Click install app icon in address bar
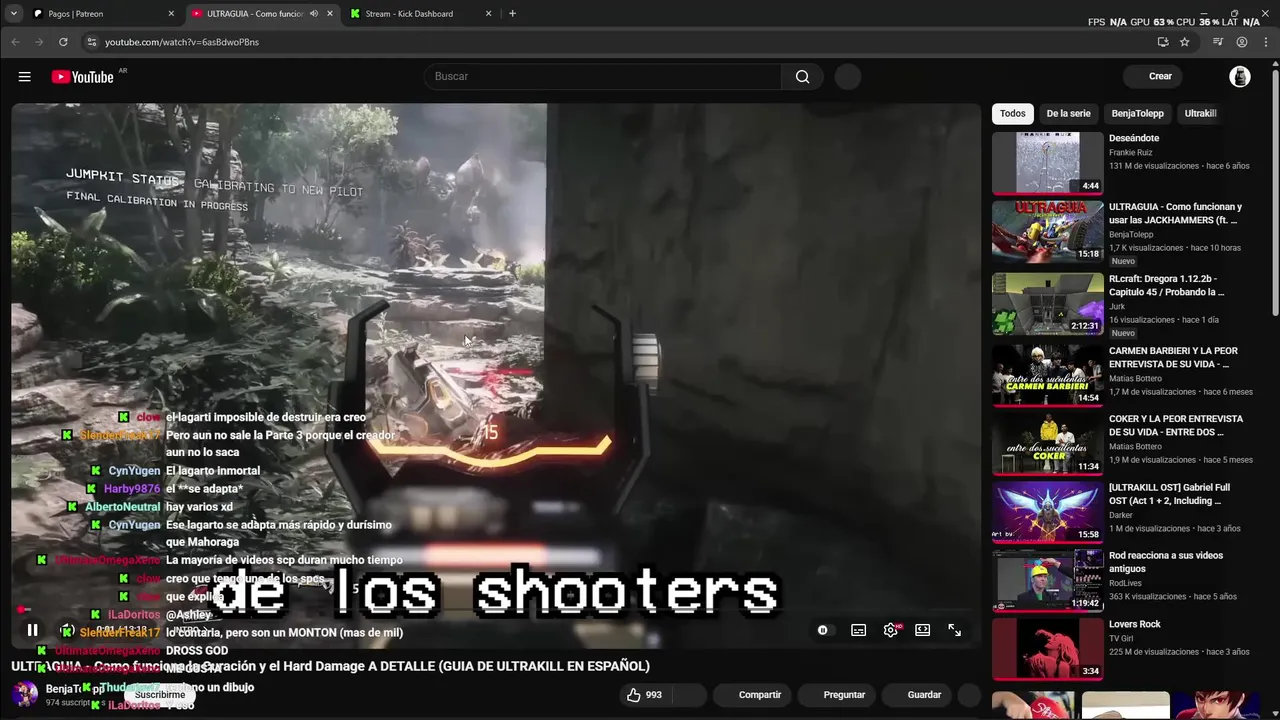 pyautogui.click(x=1163, y=42)
